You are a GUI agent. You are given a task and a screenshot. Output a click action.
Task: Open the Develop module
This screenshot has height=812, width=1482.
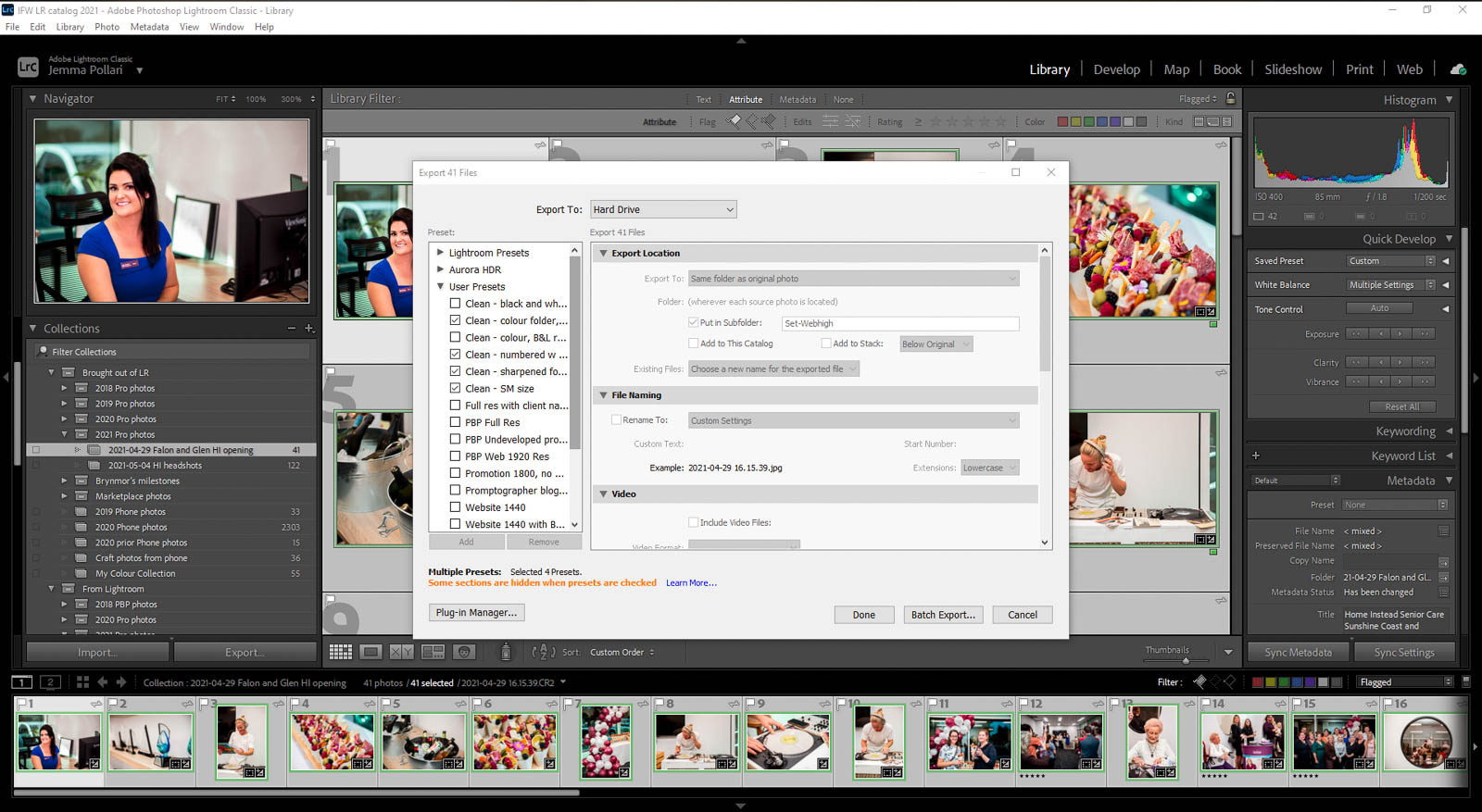(x=1116, y=69)
